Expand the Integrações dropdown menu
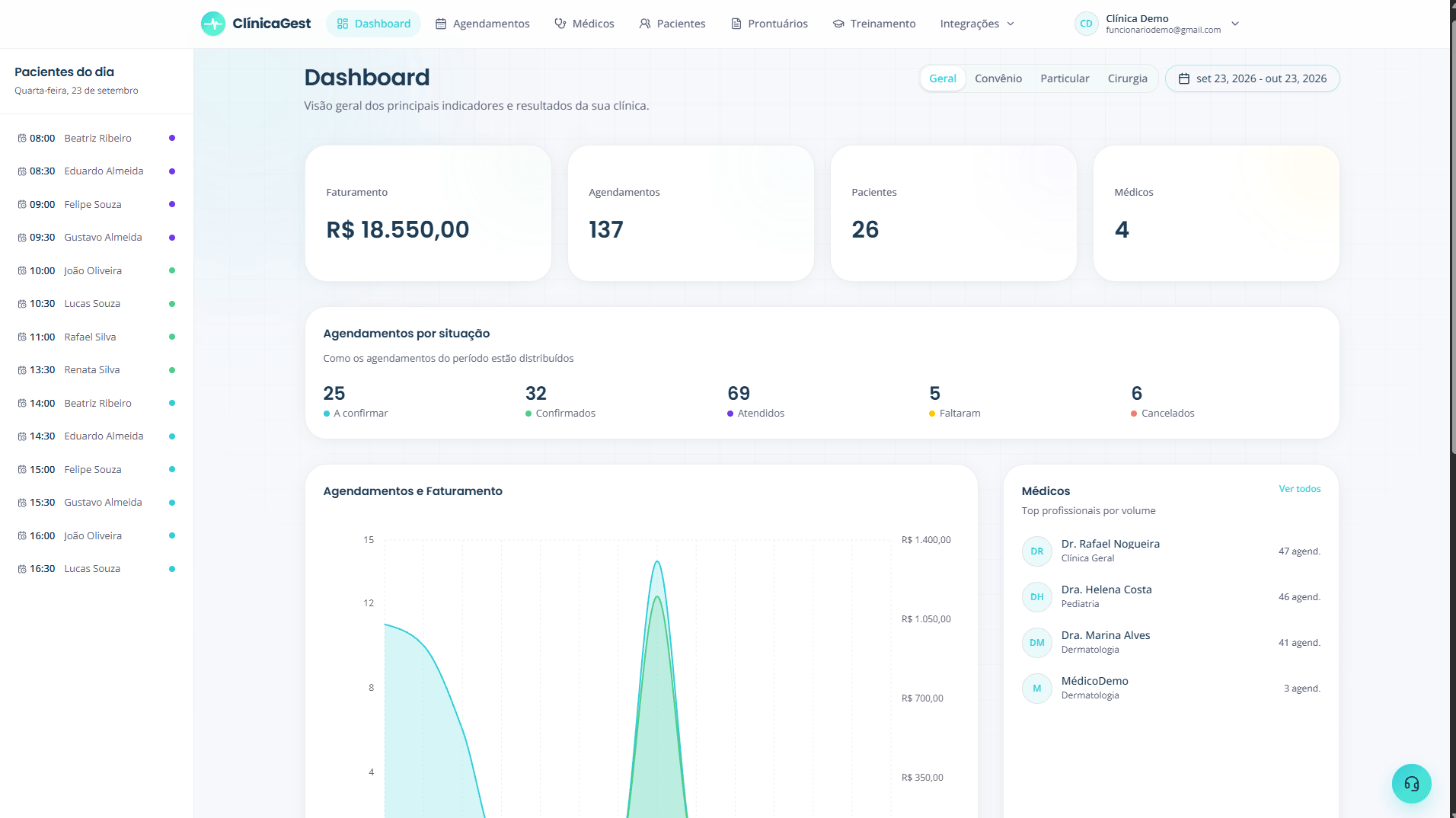 tap(977, 24)
